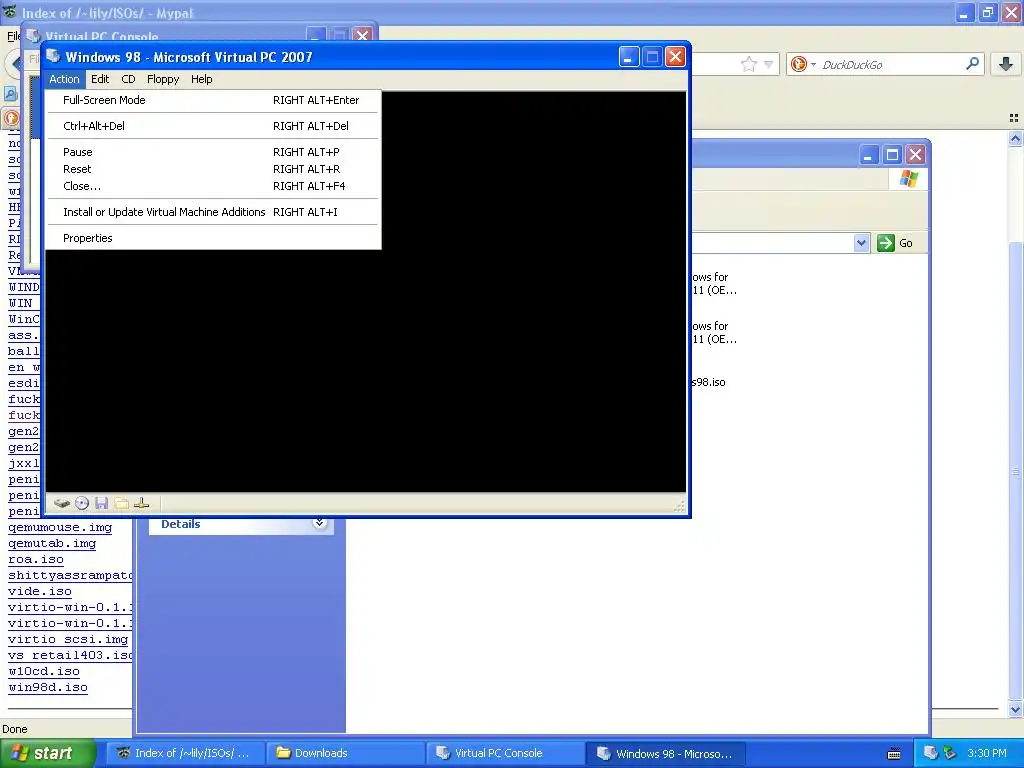Click the on-screen keyboard icon on the taskbar
The width and height of the screenshot is (1024, 768).
pyautogui.click(x=894, y=754)
